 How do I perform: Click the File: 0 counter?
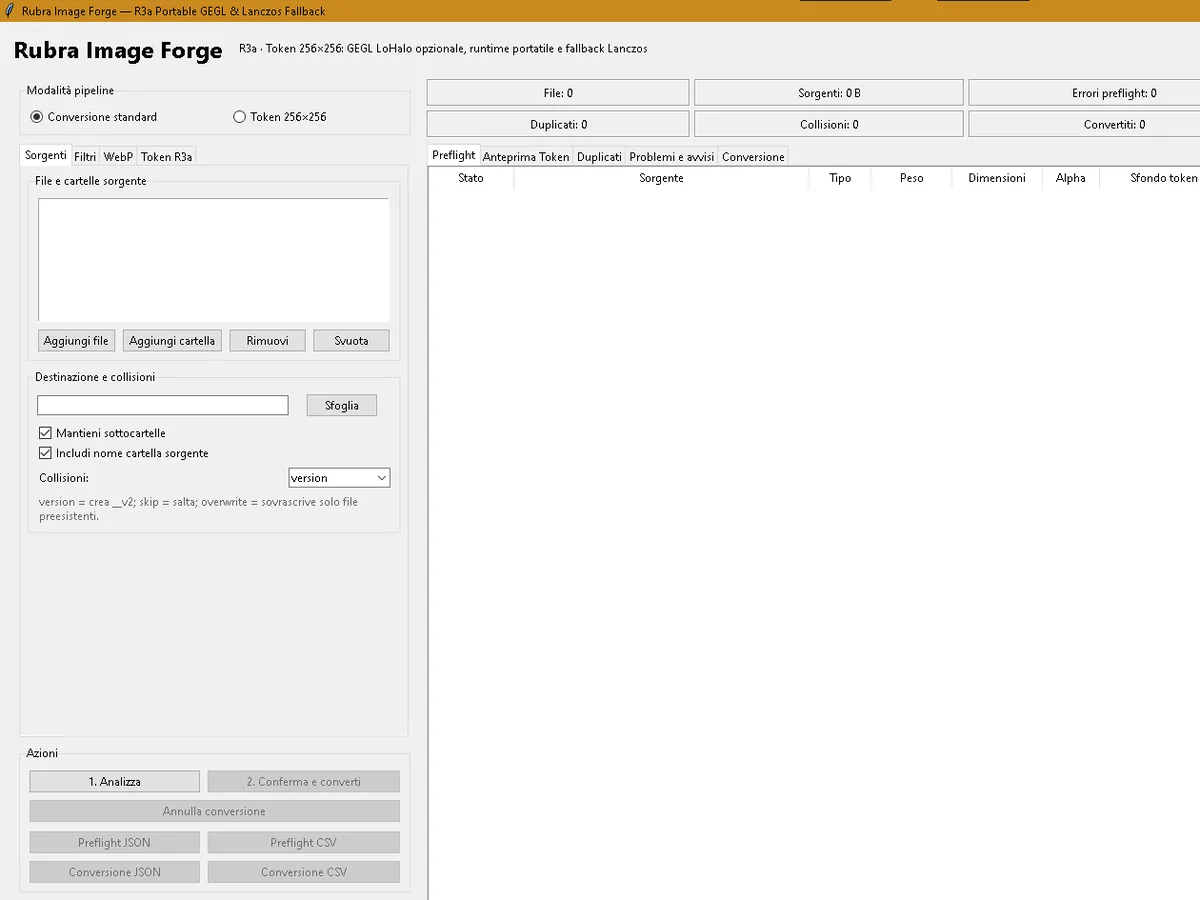[x=558, y=93]
